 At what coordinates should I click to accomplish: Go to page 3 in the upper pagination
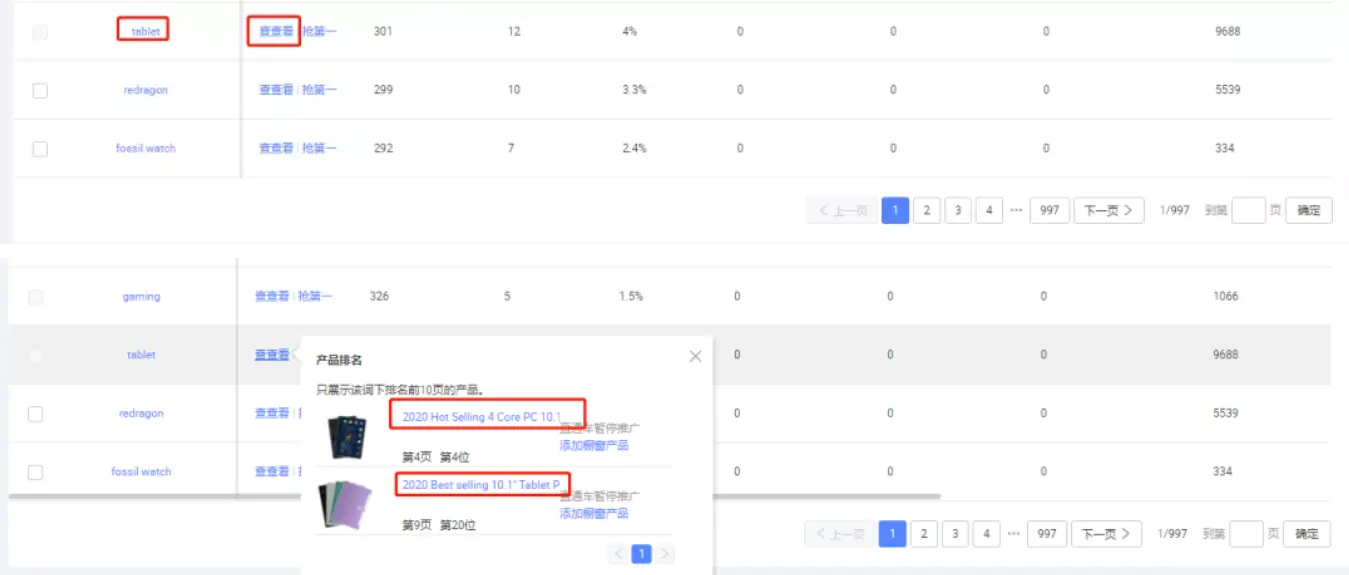coord(958,210)
